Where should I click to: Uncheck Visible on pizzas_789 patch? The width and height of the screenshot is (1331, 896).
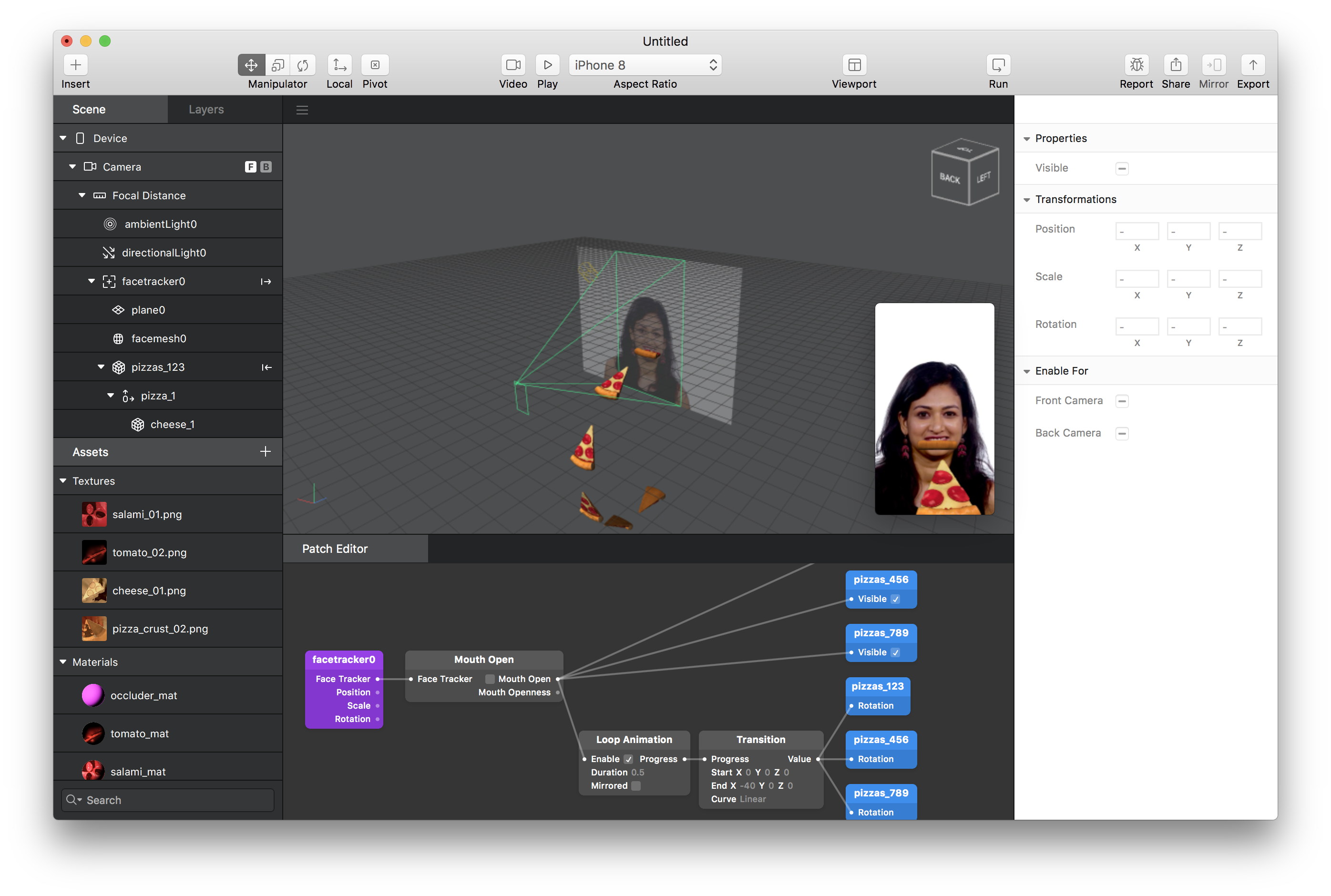pyautogui.click(x=896, y=652)
